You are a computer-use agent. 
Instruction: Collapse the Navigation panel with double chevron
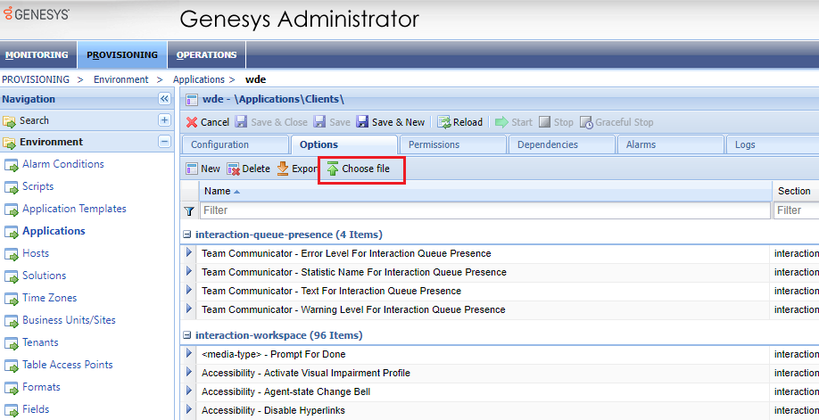click(165, 99)
